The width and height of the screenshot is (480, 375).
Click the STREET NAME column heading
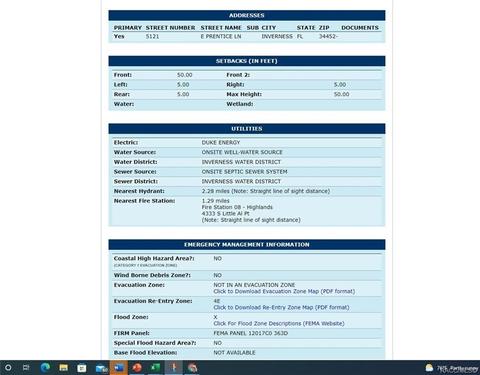point(221,28)
